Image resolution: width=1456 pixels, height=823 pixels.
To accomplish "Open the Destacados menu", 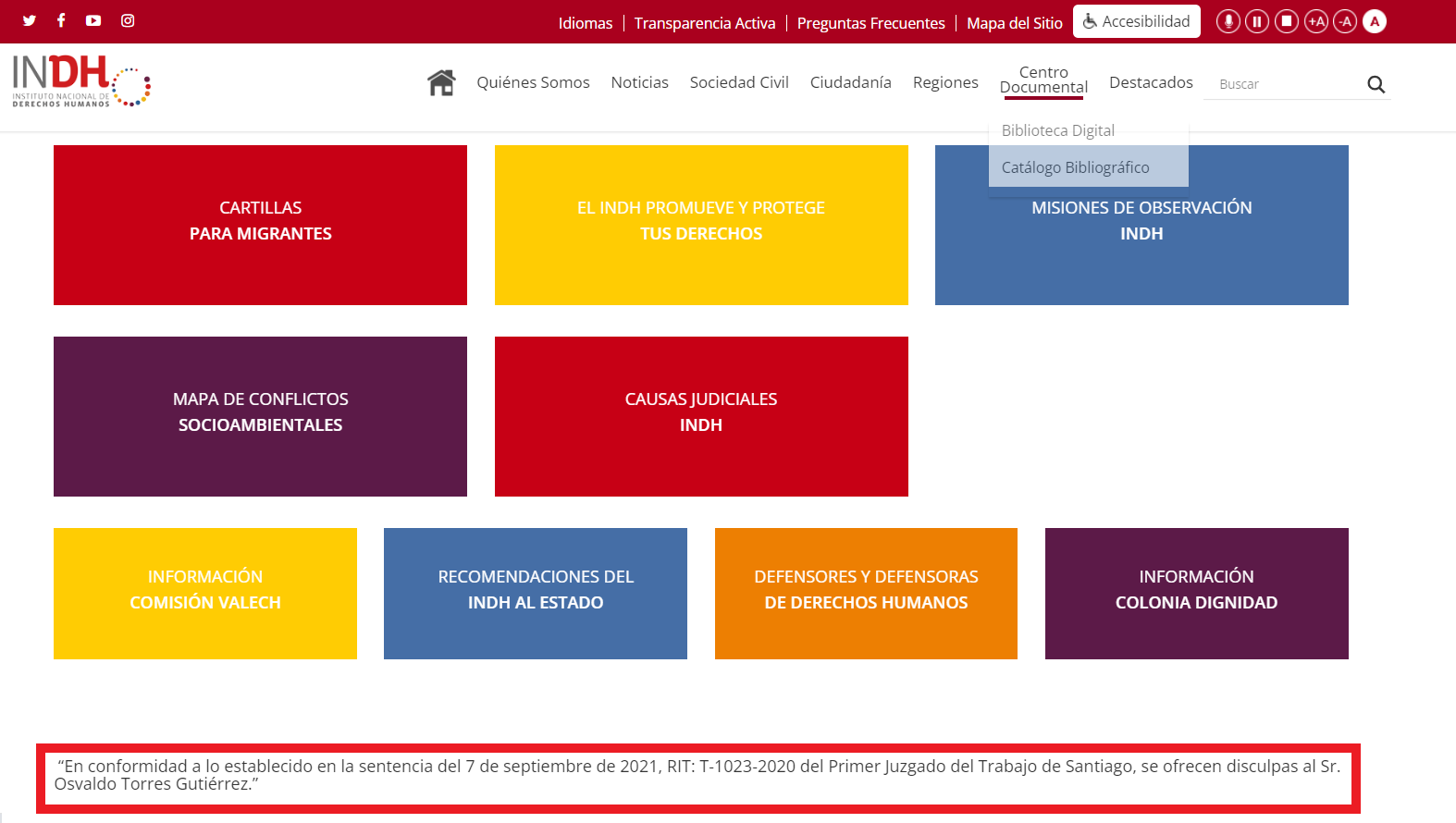I will [1151, 82].
